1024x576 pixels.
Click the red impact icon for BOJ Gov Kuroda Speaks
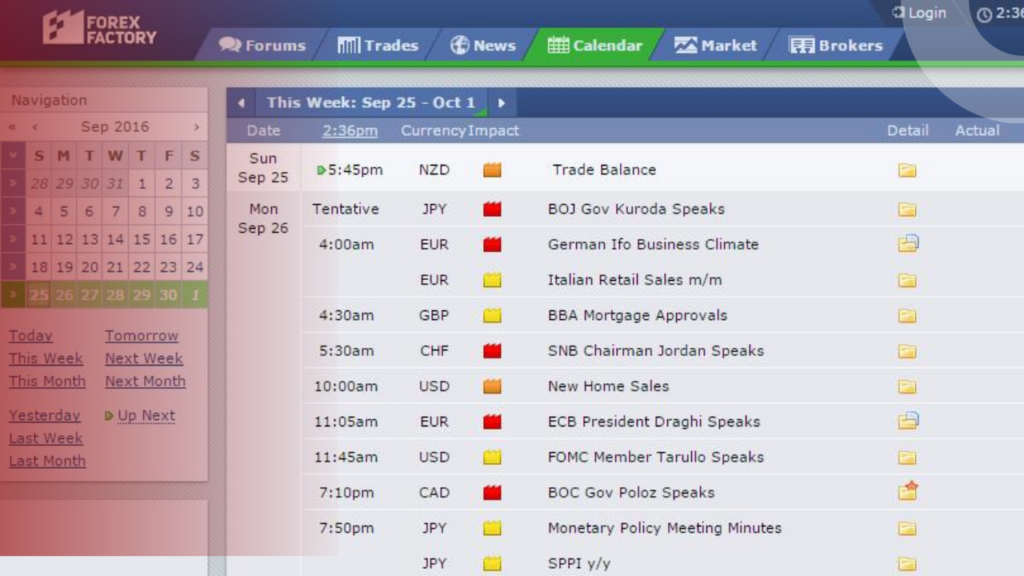pyautogui.click(x=492, y=209)
